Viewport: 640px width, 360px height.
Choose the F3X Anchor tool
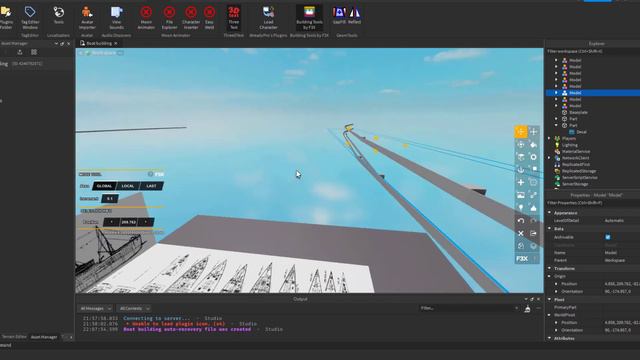tap(521, 170)
